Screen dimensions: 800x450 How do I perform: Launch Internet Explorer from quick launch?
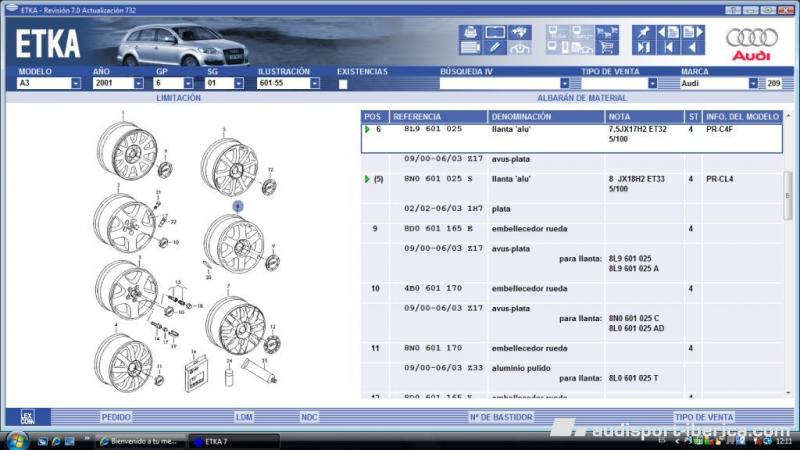(x=56, y=441)
